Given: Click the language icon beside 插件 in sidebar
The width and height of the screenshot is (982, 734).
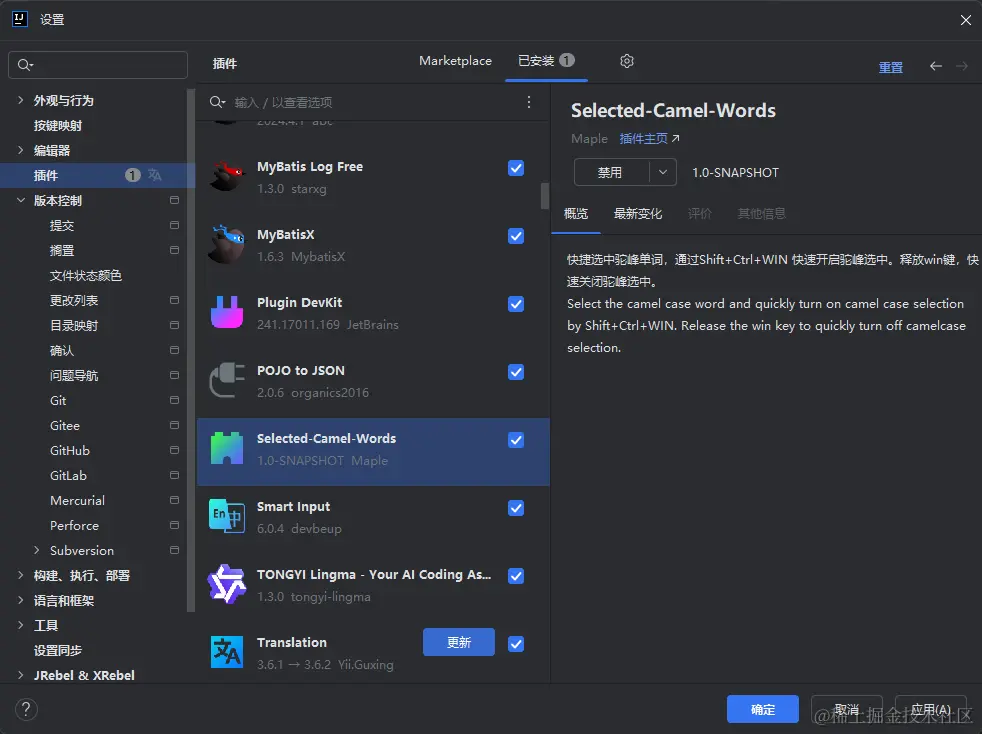Looking at the screenshot, I should 155,175.
